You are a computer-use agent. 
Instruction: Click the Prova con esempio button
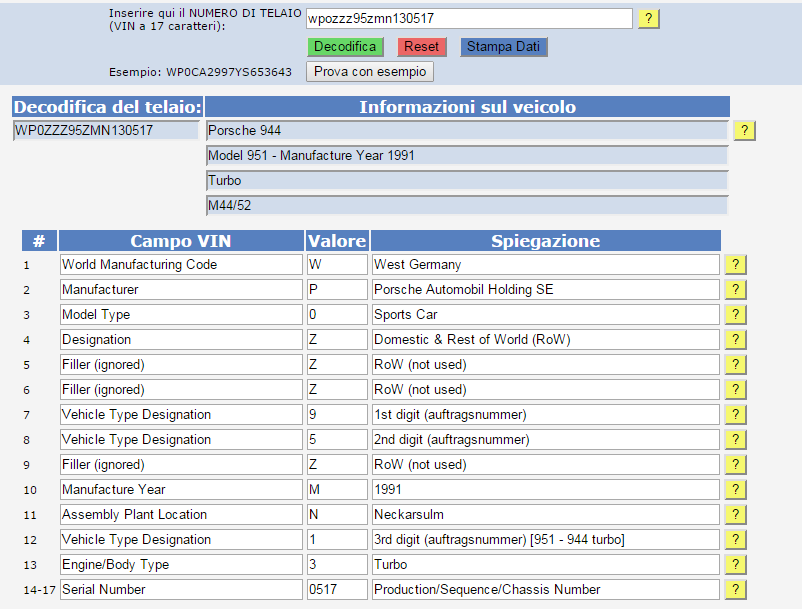[x=370, y=72]
